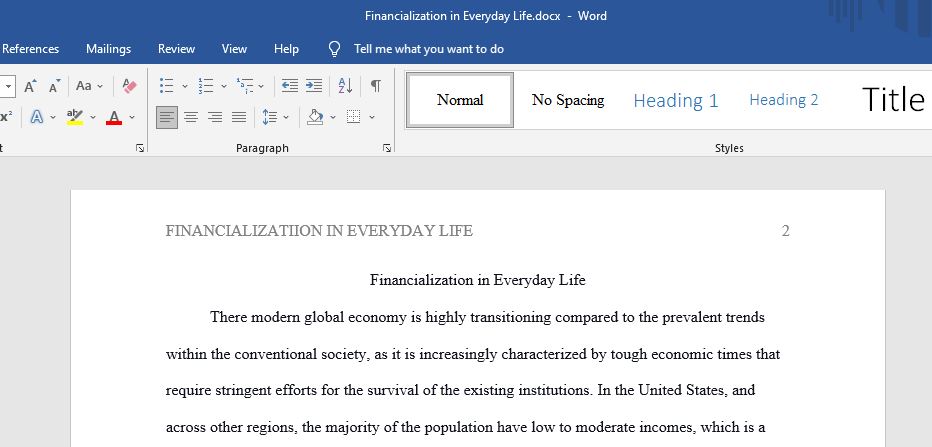
Task: Open shading color dropdown arrow
Action: pos(333,118)
